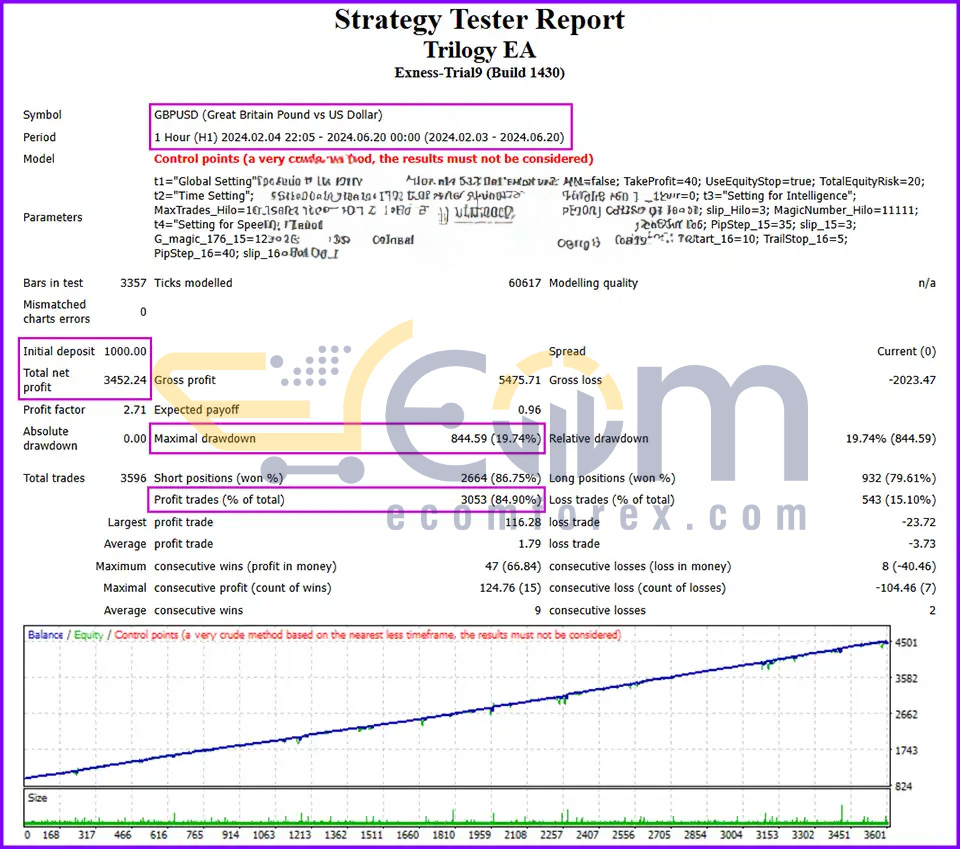Screen dimensions: 960x849
Task: Click 'Exness-Trial9 (Build 1430)' subtitle
Action: click(x=479, y=73)
